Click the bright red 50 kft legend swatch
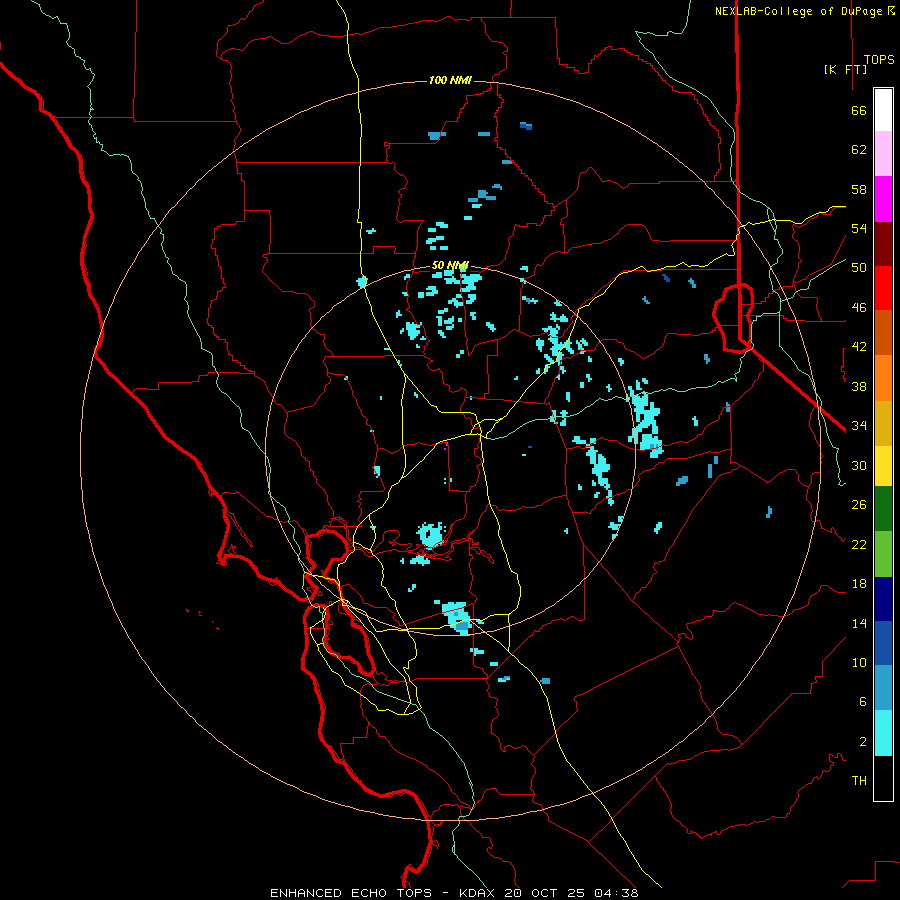The image size is (900, 900). 883,288
